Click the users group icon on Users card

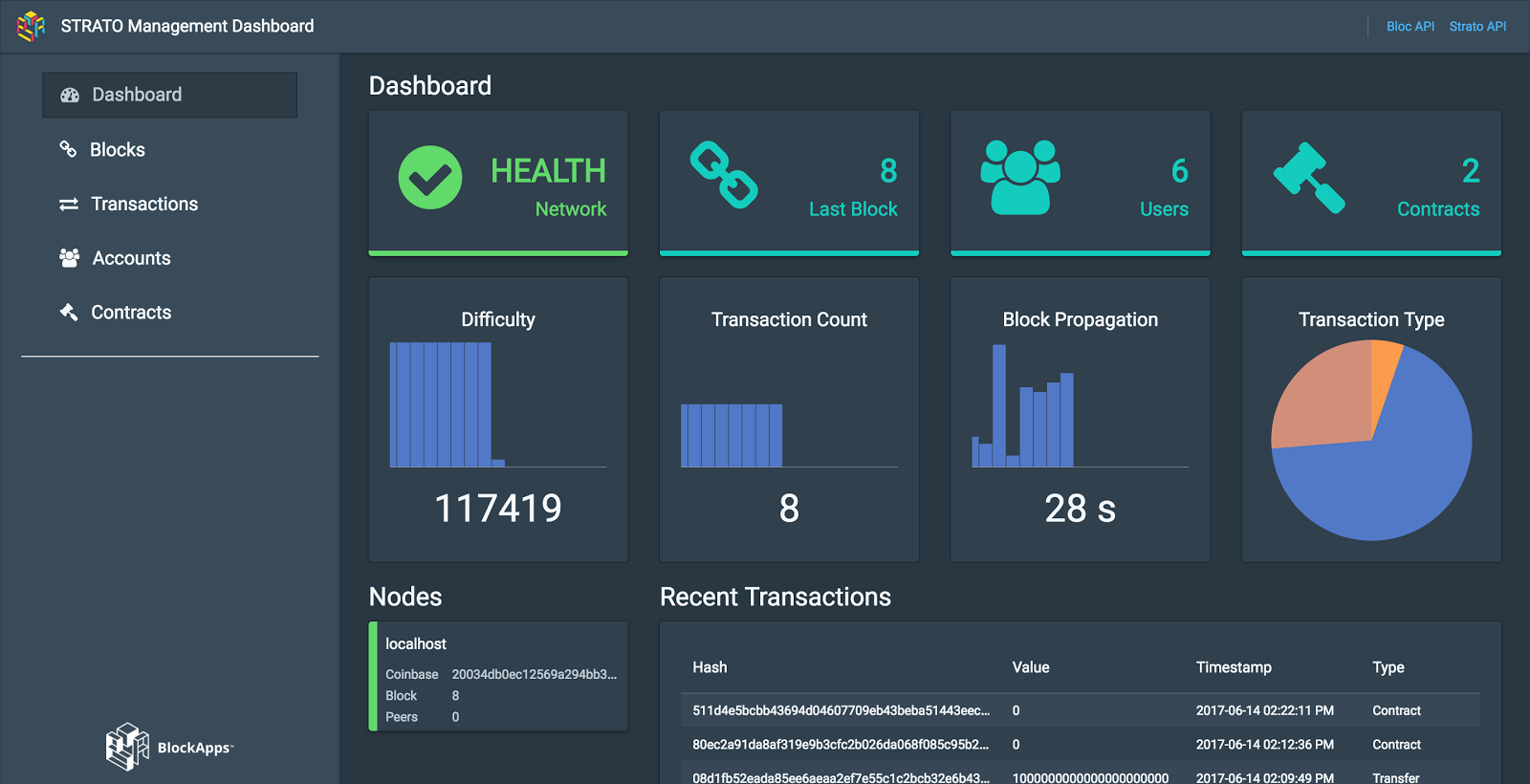click(1020, 177)
